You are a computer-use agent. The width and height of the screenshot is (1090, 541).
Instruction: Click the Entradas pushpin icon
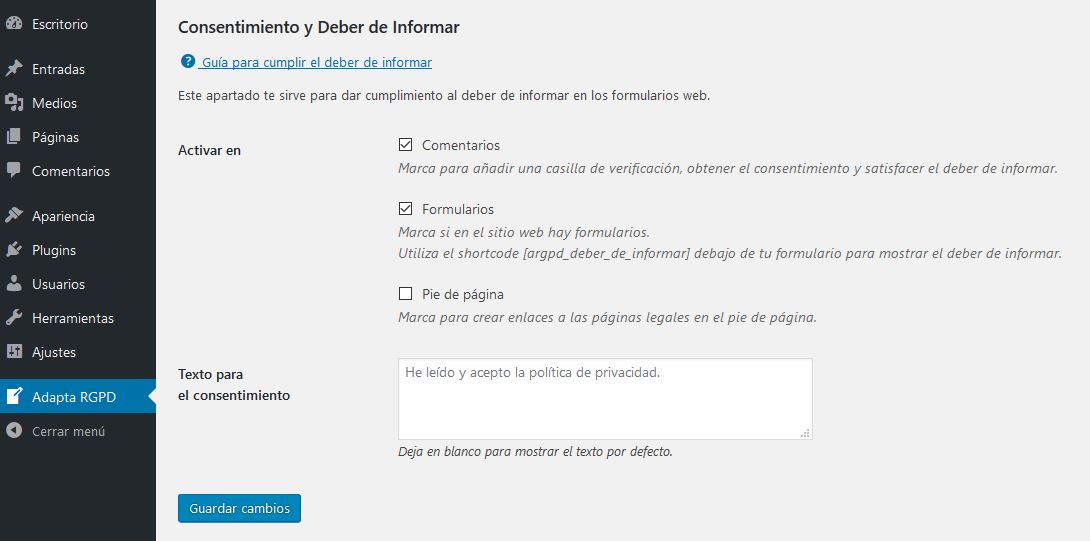[14, 69]
